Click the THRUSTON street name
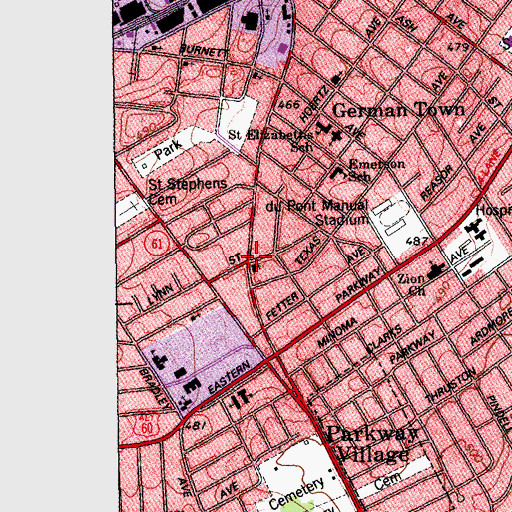Viewport: 512px width, 512px height. click(x=451, y=386)
